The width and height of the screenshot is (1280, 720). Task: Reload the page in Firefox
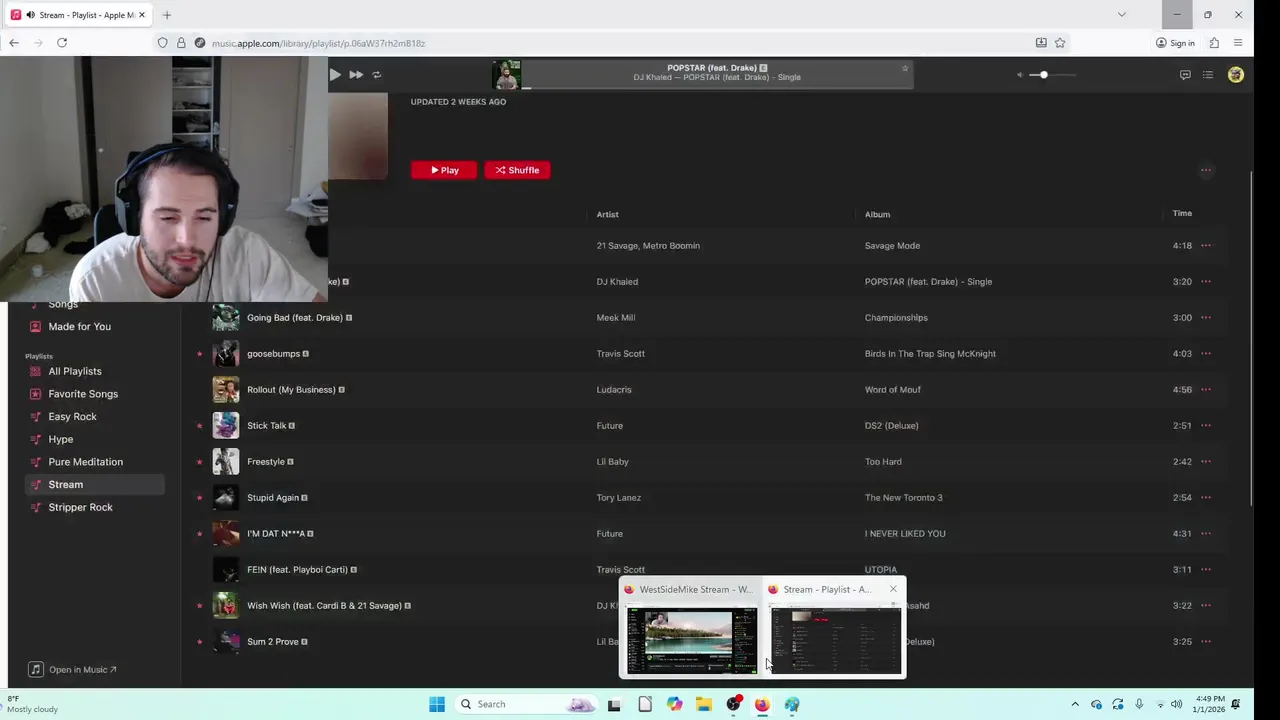[x=62, y=43]
